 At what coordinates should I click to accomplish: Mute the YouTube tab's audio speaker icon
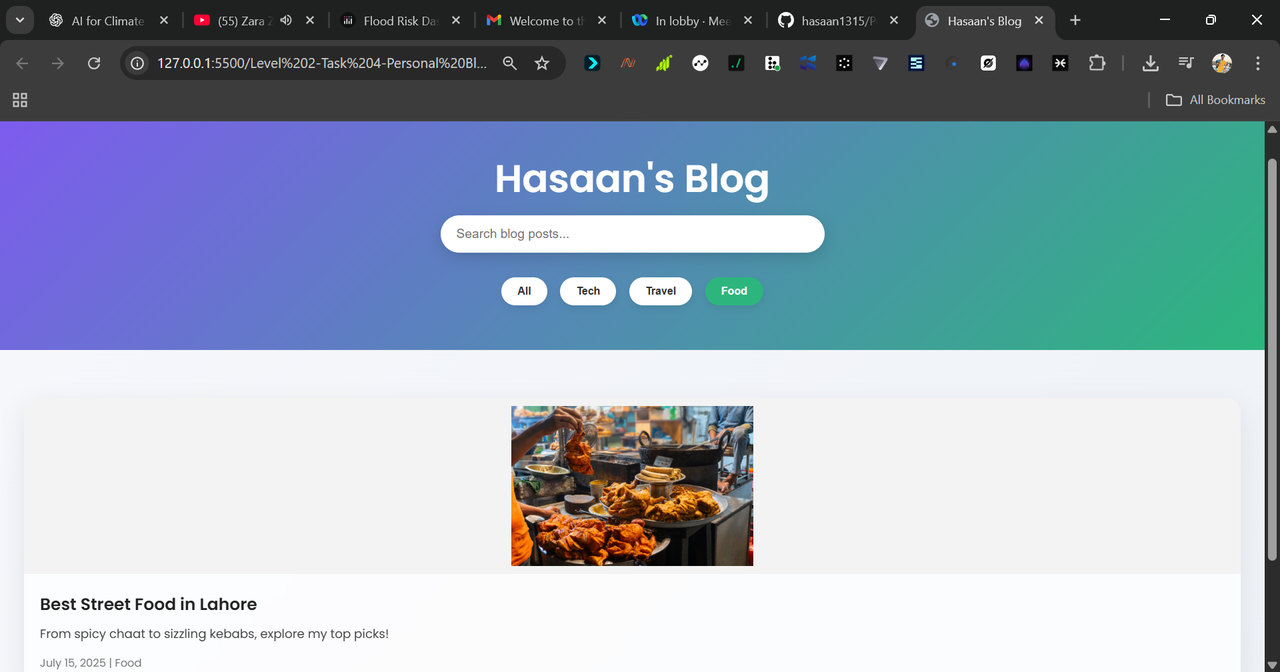286,20
